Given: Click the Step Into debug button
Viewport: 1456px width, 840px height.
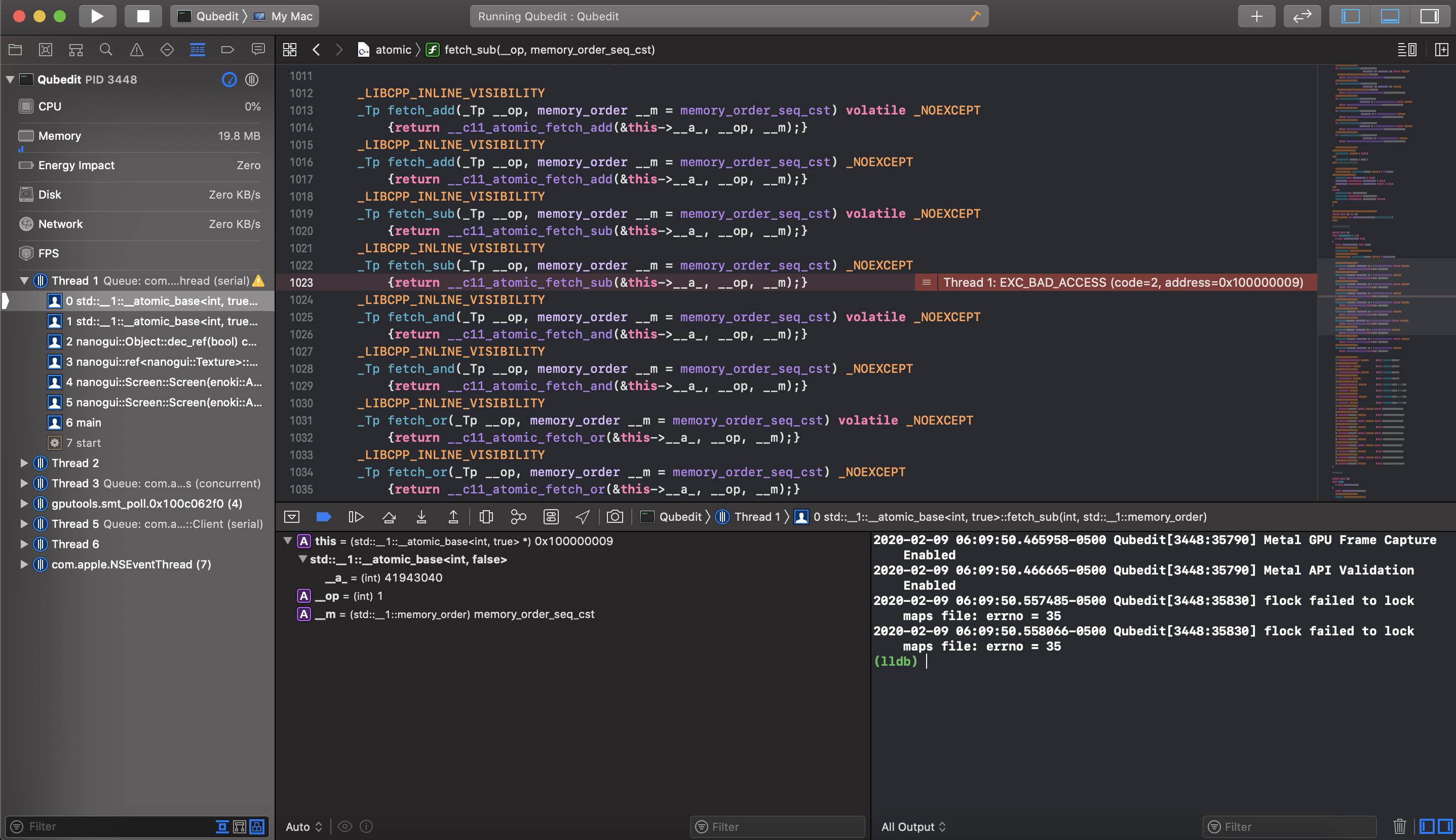Looking at the screenshot, I should [x=421, y=517].
